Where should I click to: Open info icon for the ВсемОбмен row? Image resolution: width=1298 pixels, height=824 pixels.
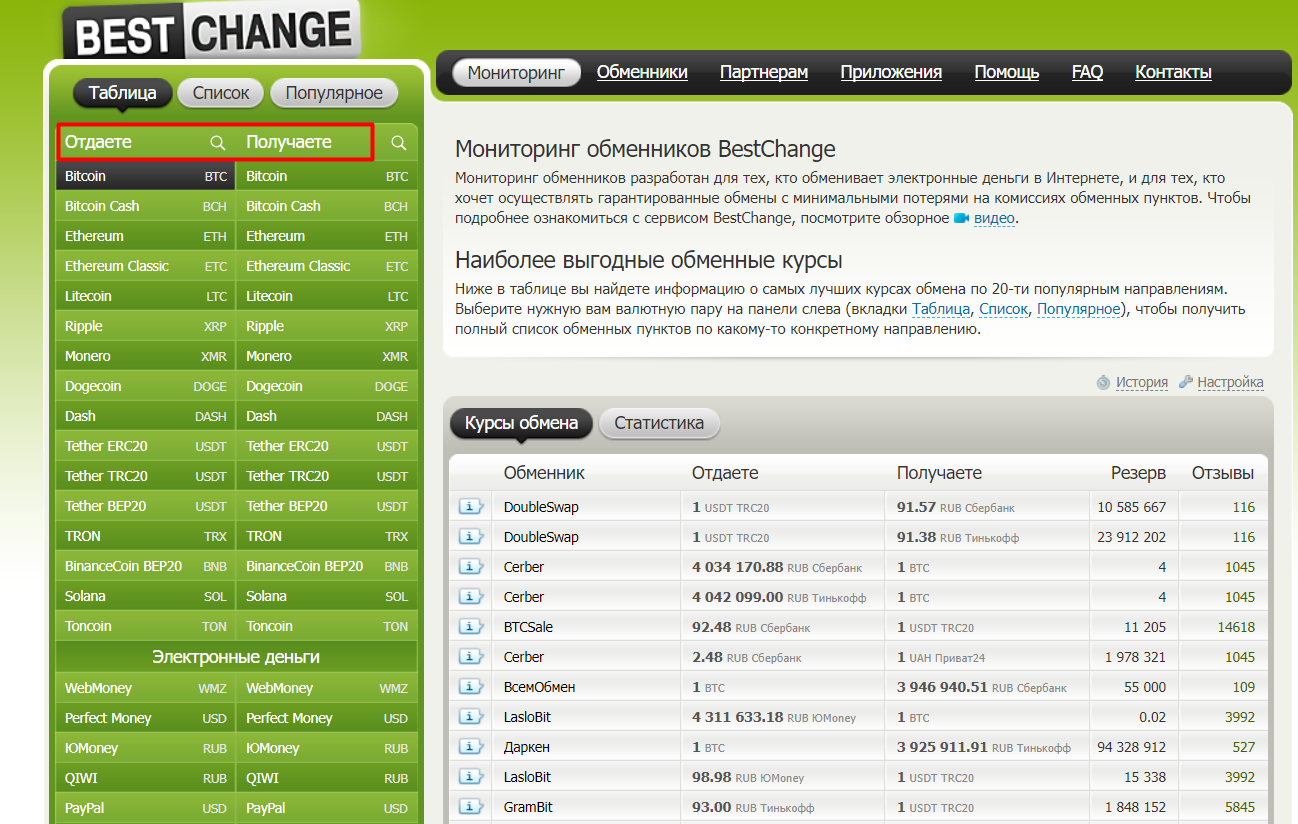pyautogui.click(x=470, y=687)
